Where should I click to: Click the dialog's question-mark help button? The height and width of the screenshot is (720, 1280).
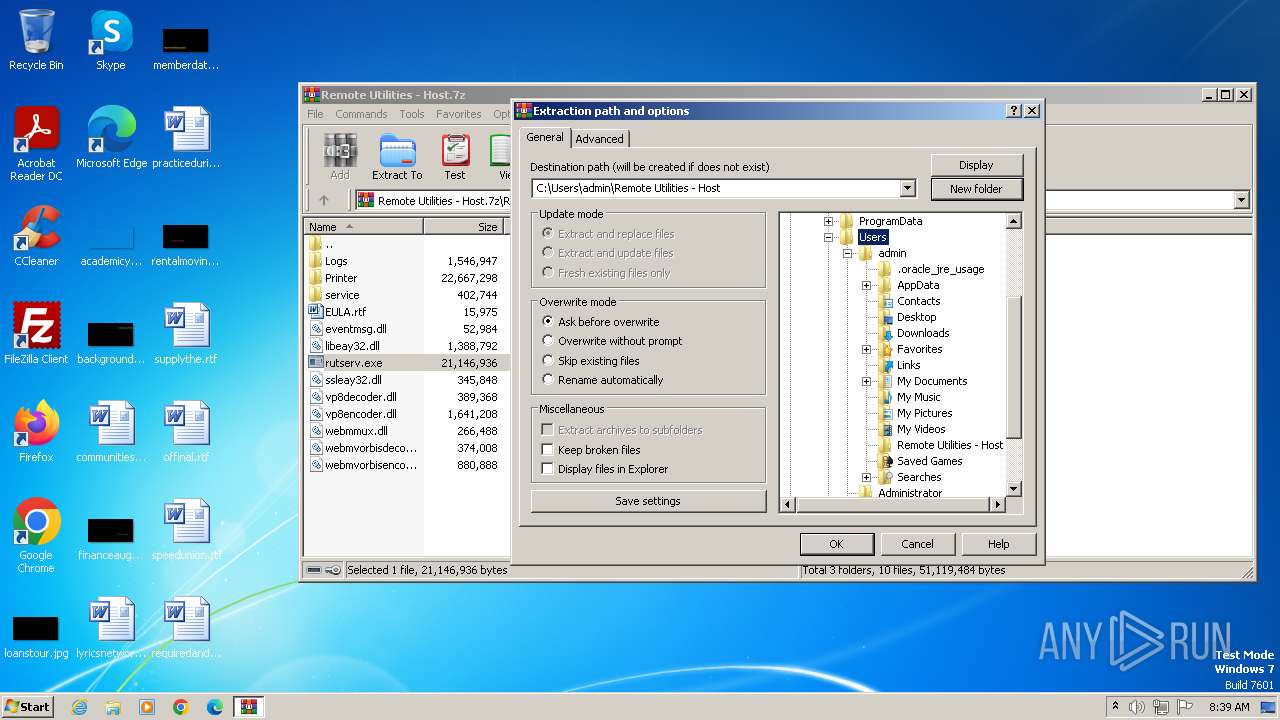(1014, 111)
